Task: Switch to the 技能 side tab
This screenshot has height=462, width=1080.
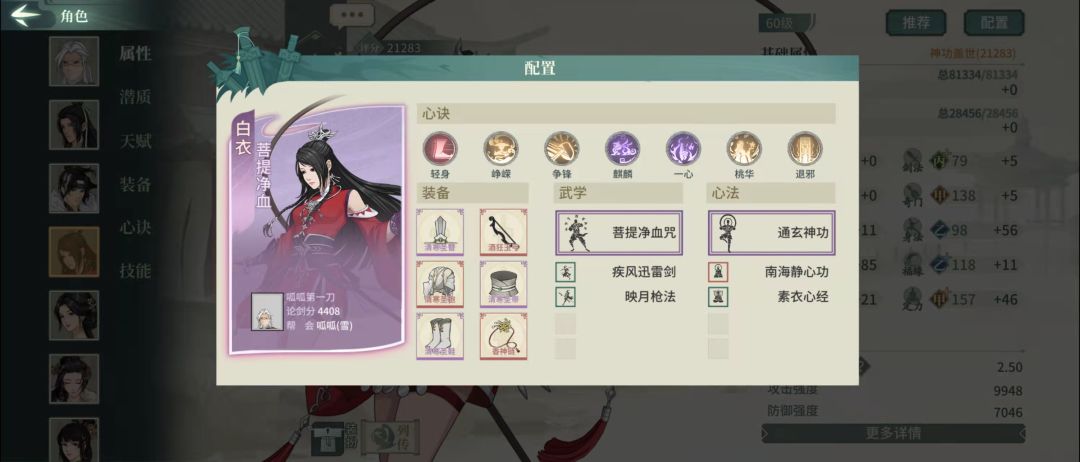Action: point(135,271)
